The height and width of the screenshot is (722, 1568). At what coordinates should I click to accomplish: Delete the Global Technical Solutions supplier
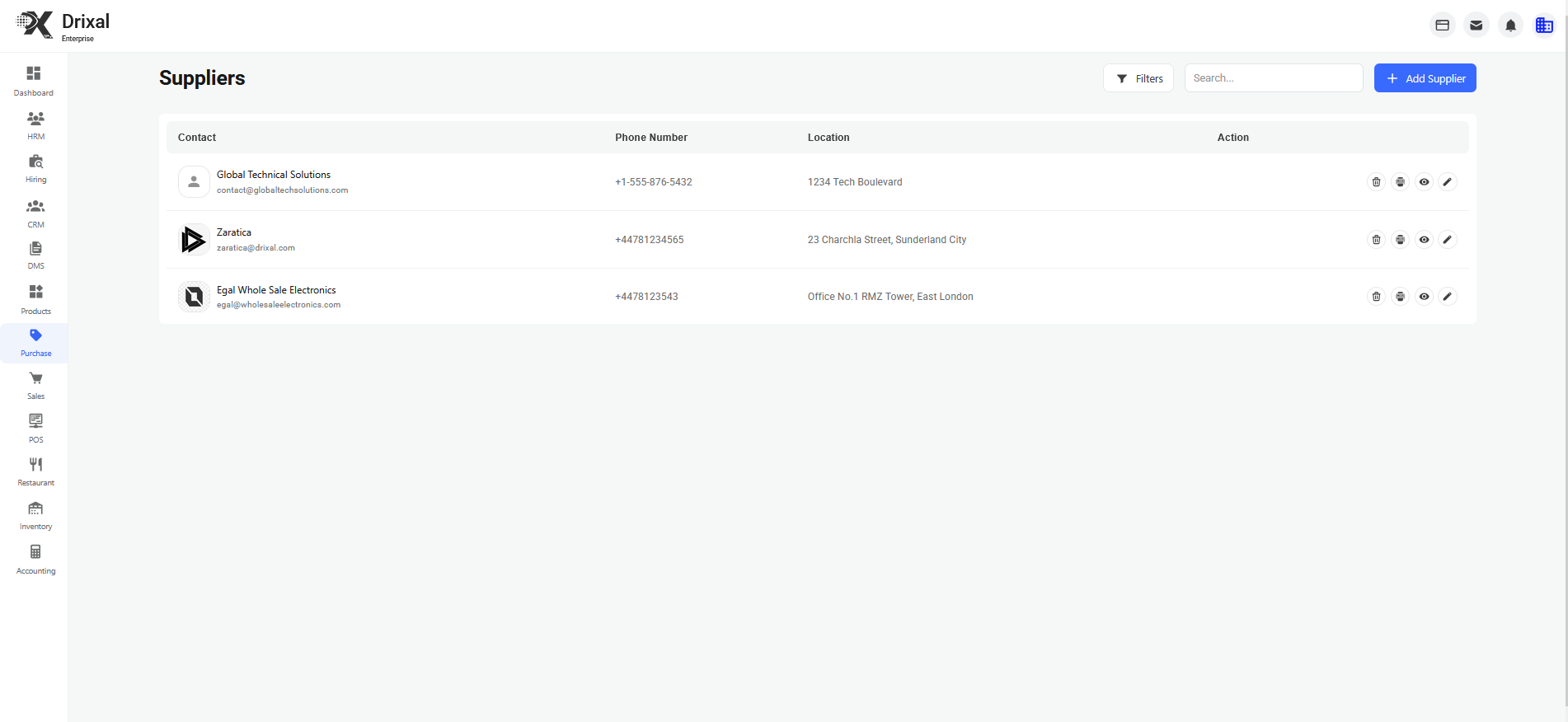click(x=1376, y=182)
